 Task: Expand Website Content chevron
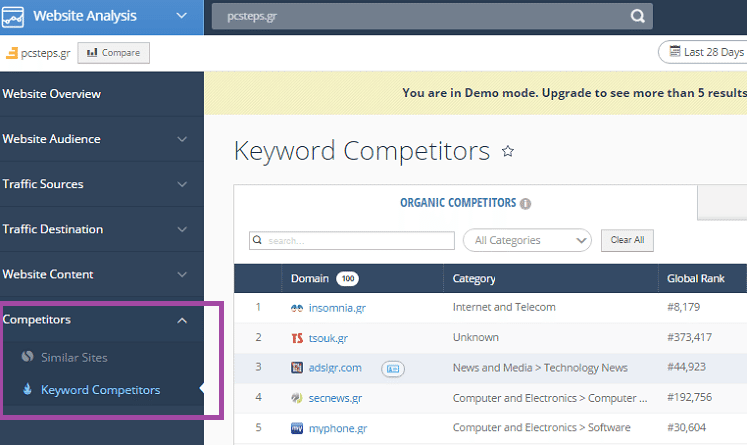pyautogui.click(x=182, y=274)
